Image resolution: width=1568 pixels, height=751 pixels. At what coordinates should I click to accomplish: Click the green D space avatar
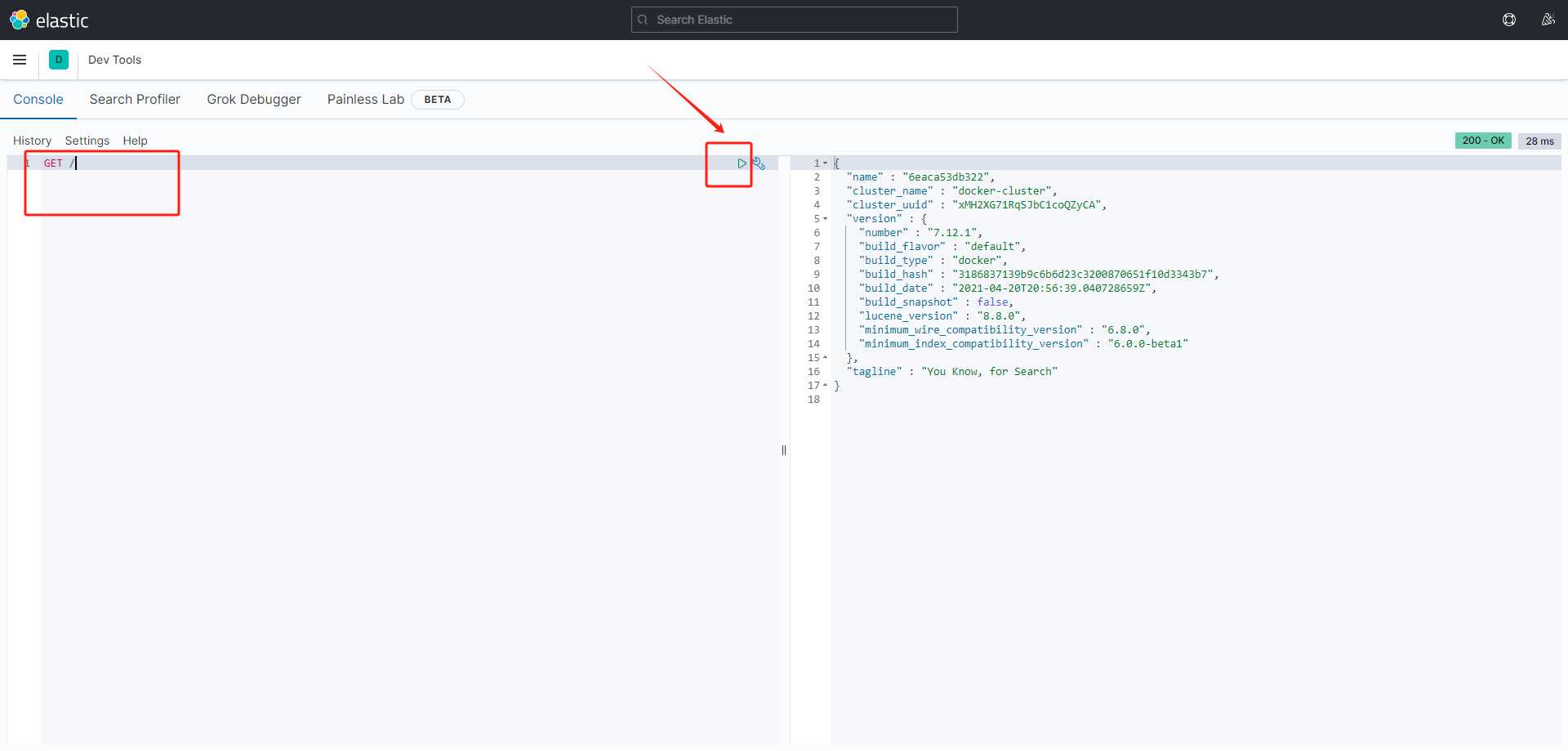tap(59, 60)
